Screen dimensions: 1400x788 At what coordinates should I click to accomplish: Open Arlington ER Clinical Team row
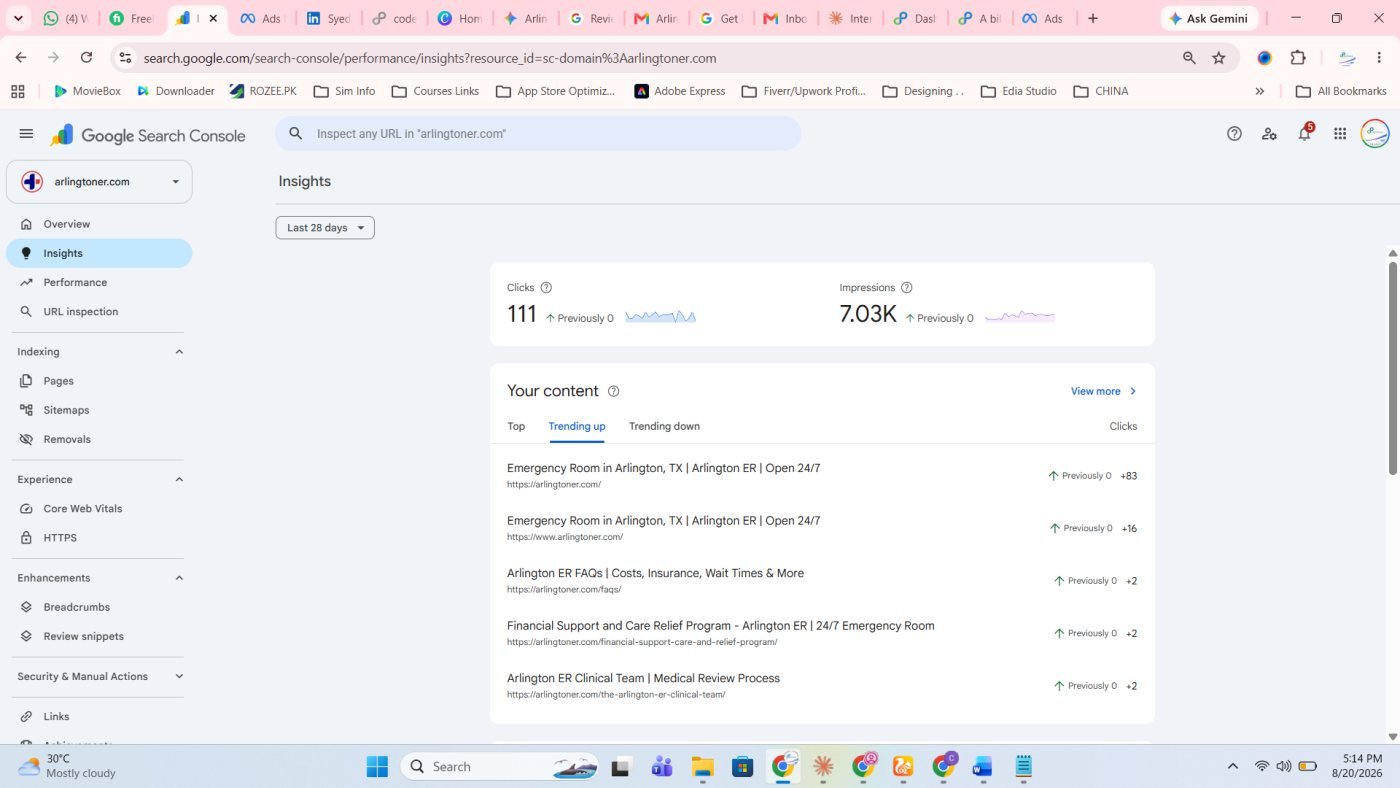click(822, 686)
